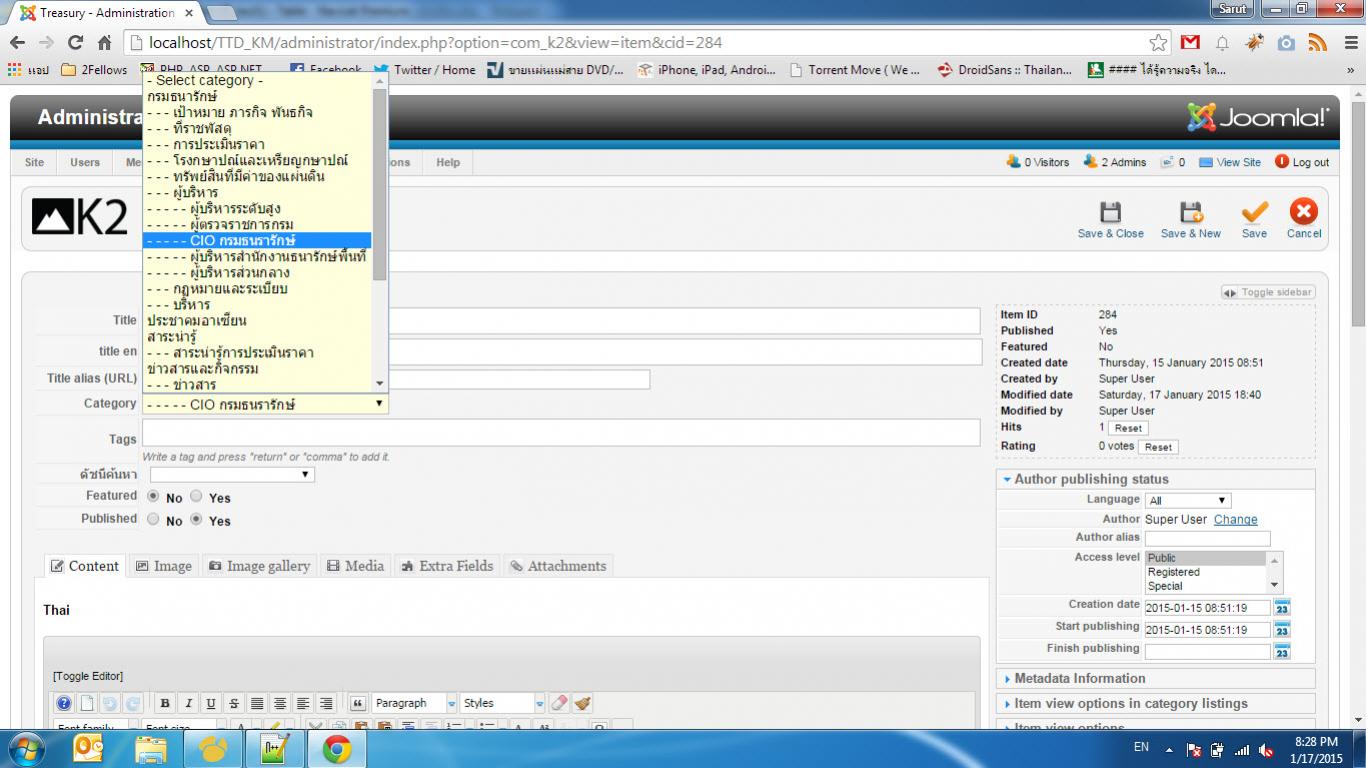
Task: Open the Language dropdown set to All
Action: coord(1188,500)
